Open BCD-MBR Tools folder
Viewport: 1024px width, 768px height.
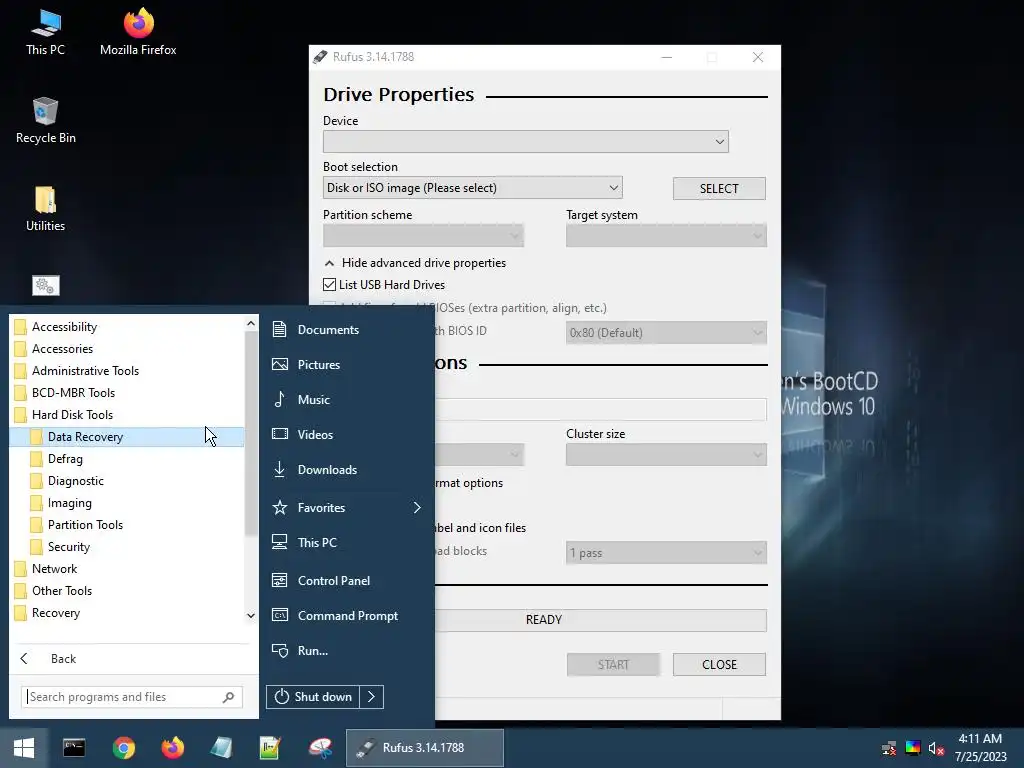pos(127,392)
